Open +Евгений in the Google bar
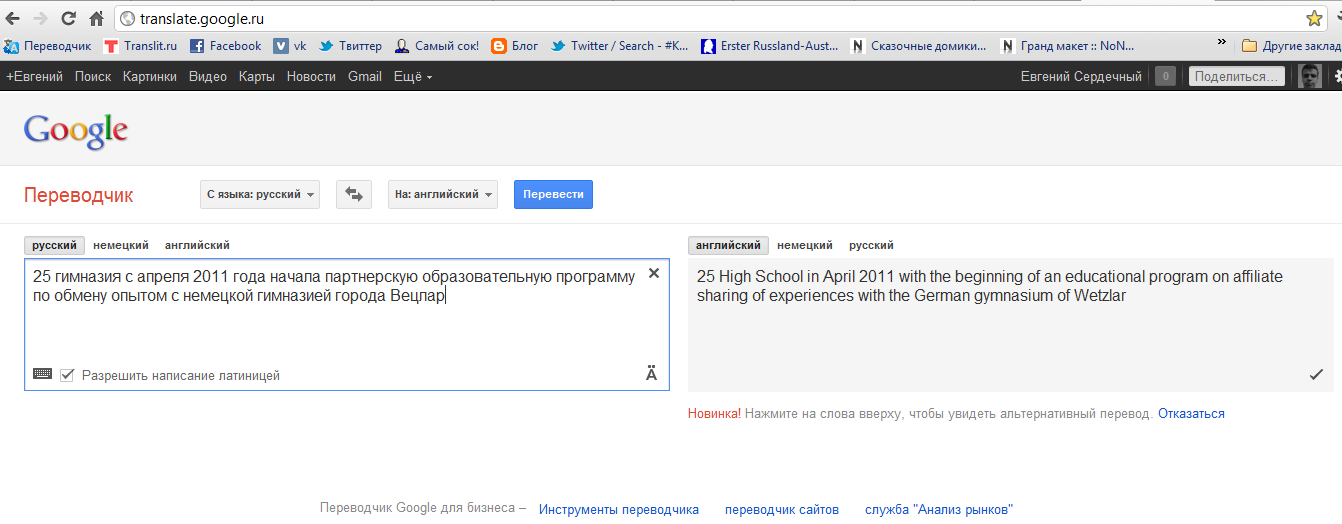The width and height of the screenshot is (1342, 524). coord(34,77)
